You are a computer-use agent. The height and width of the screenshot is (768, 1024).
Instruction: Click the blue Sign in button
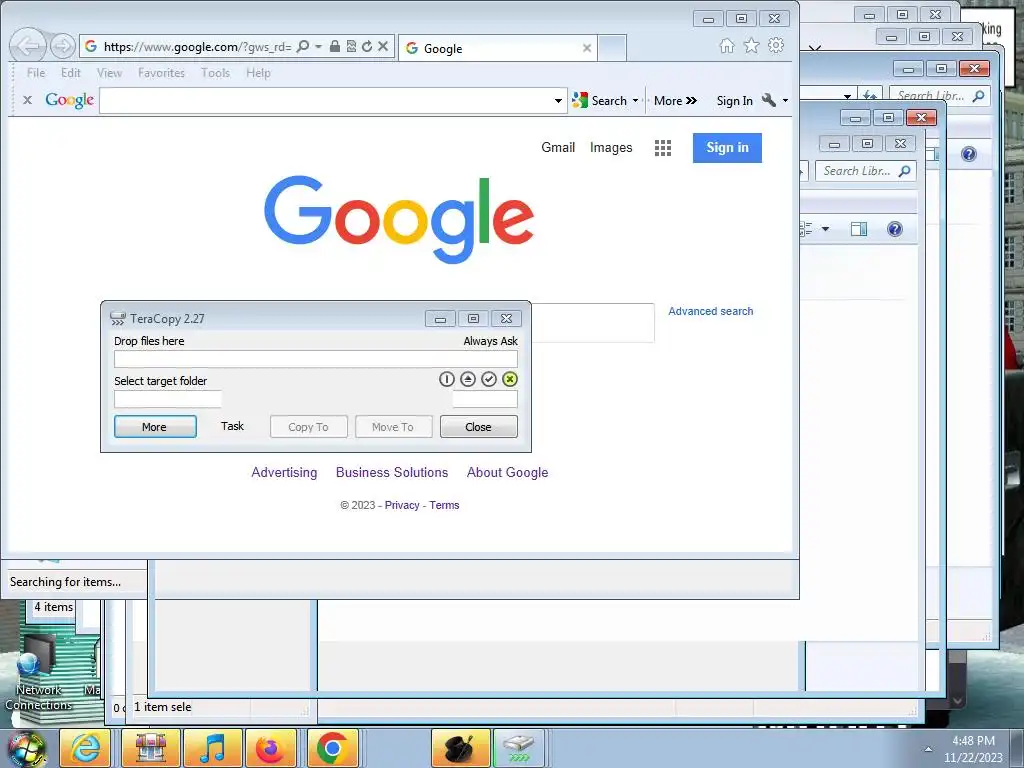point(727,148)
